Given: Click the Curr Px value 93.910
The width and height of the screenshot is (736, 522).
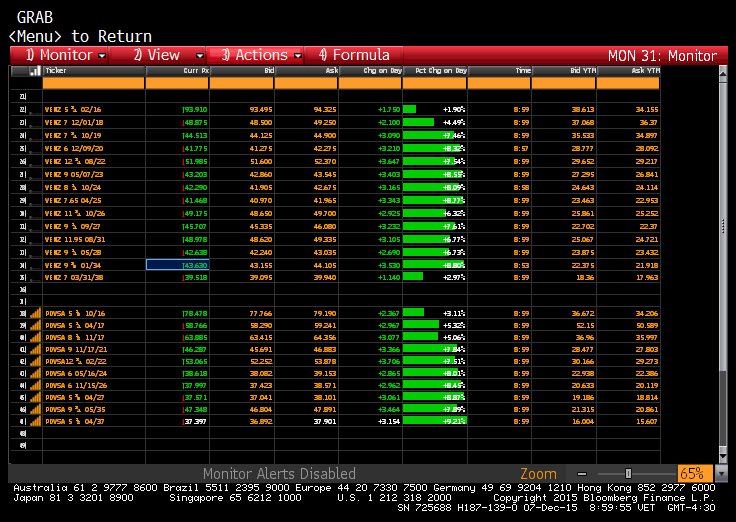Looking at the screenshot, I should coord(195,109).
